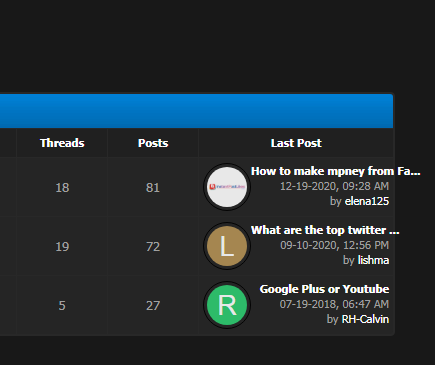Click the 07-19-2018, 06:47 AM timestamp

pyautogui.click(x=334, y=304)
